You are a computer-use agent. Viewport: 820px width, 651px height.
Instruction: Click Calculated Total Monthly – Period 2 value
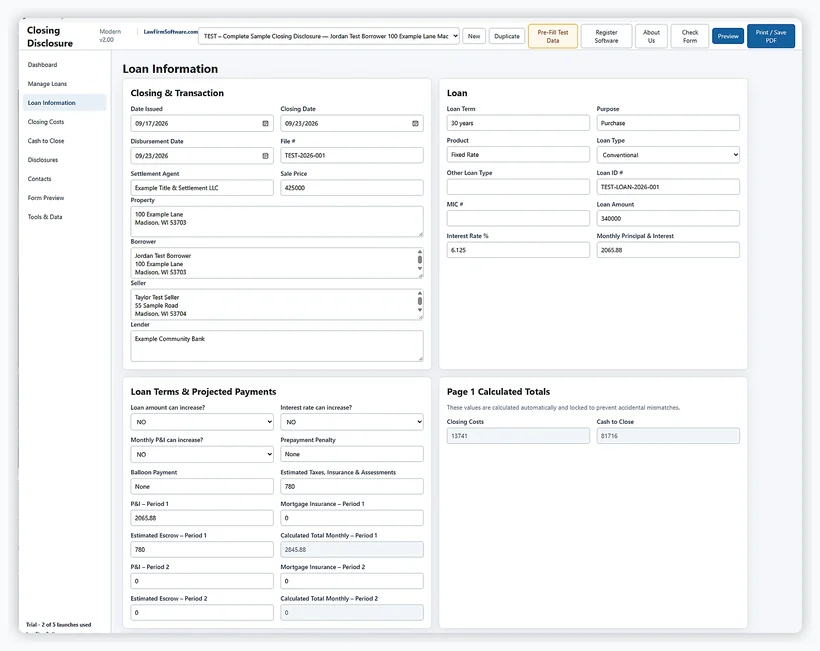352,612
